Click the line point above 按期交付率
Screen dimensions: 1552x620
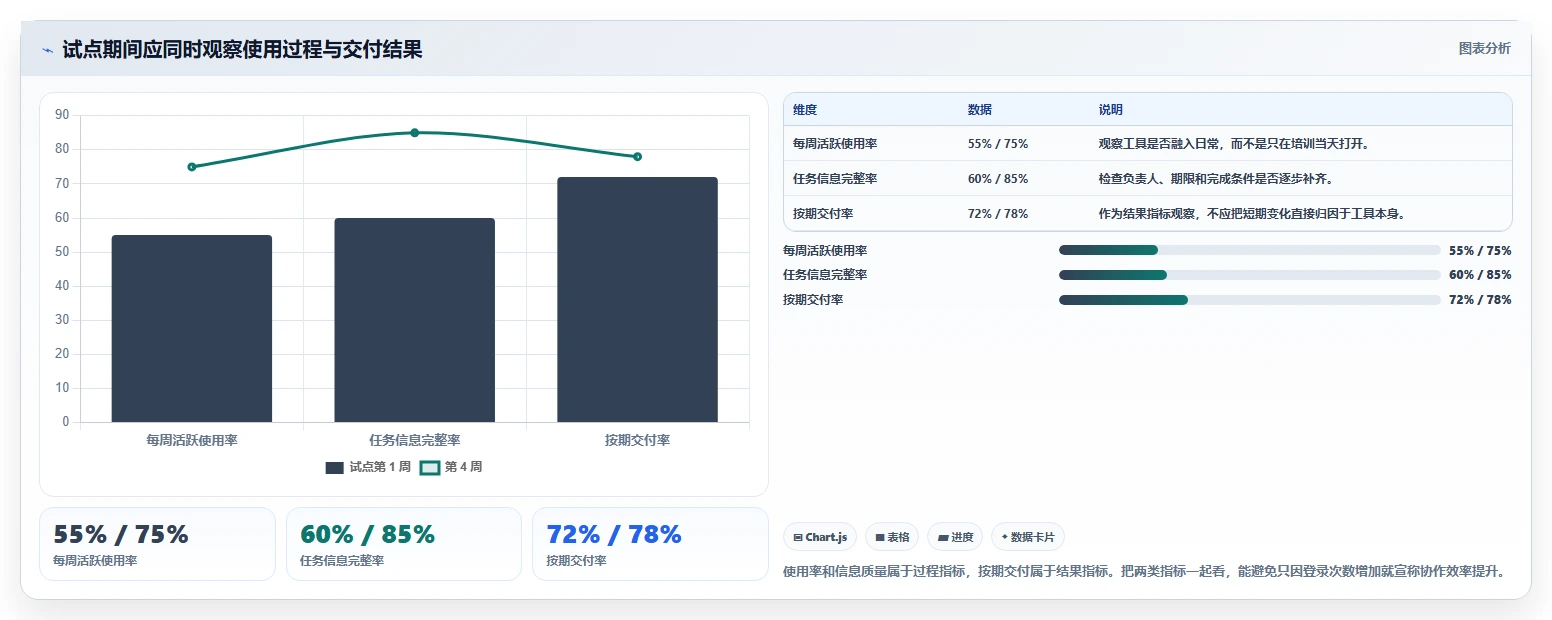637,157
